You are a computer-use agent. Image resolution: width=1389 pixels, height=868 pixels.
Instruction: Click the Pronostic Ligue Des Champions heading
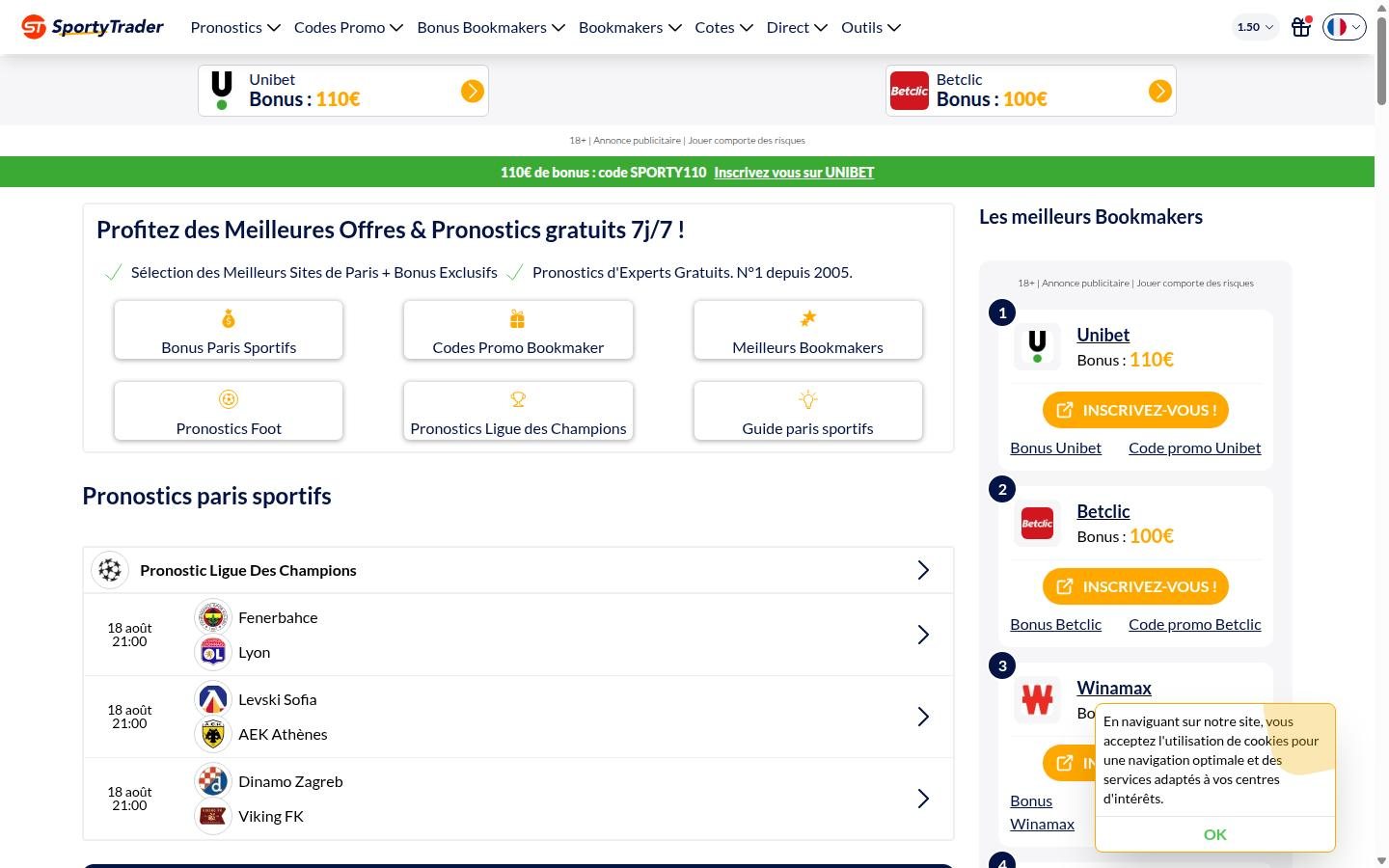coord(248,570)
